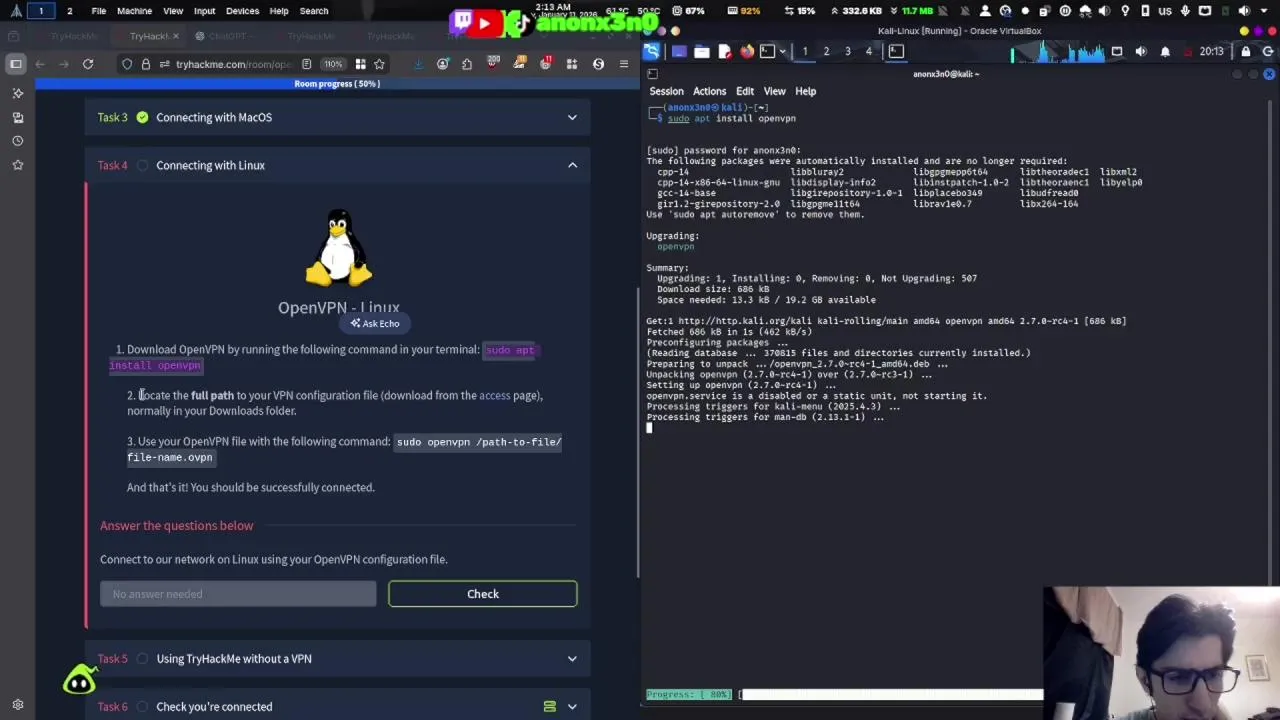
Task: Open terminal launcher dropdown arrow
Action: coord(781,51)
